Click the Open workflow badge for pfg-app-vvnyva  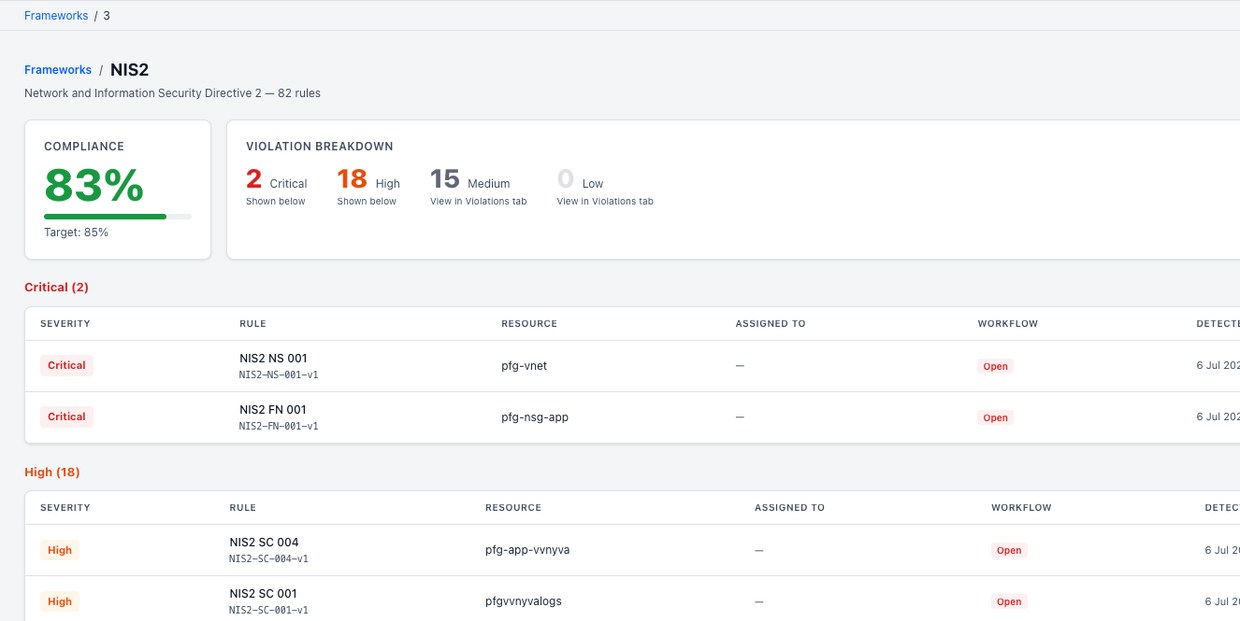(1009, 550)
